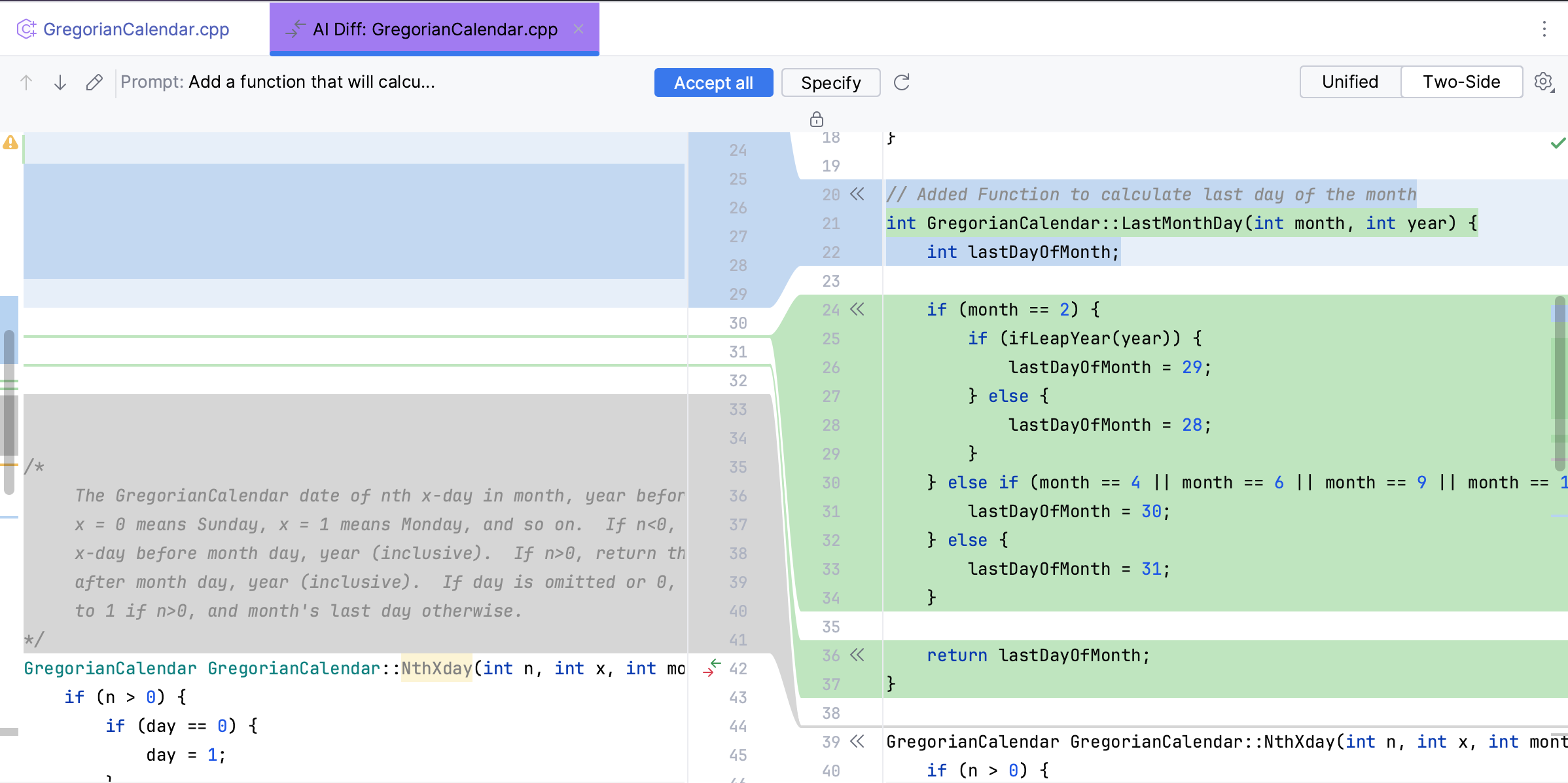This screenshot has height=783, width=1568.
Task: Toggle the Two-Side diff view
Action: click(x=1463, y=83)
